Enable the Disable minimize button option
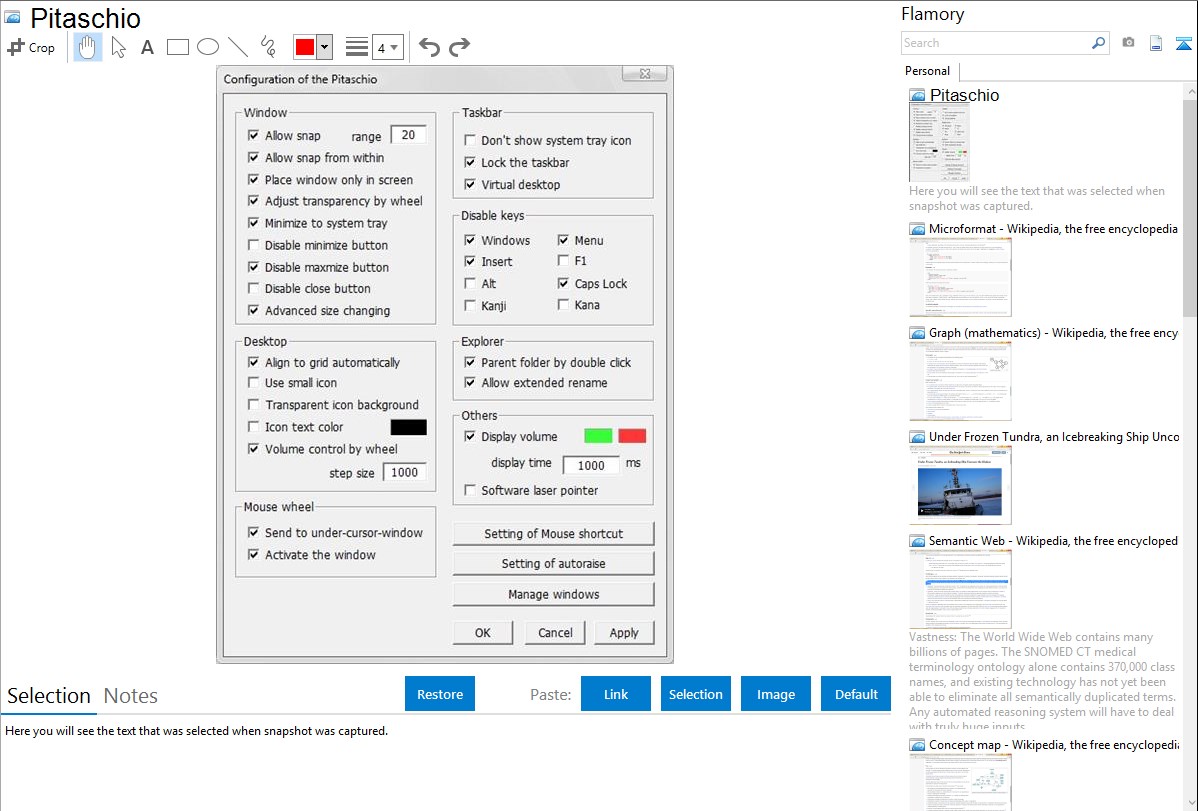Viewport: 1198px width, 811px height. [254, 245]
